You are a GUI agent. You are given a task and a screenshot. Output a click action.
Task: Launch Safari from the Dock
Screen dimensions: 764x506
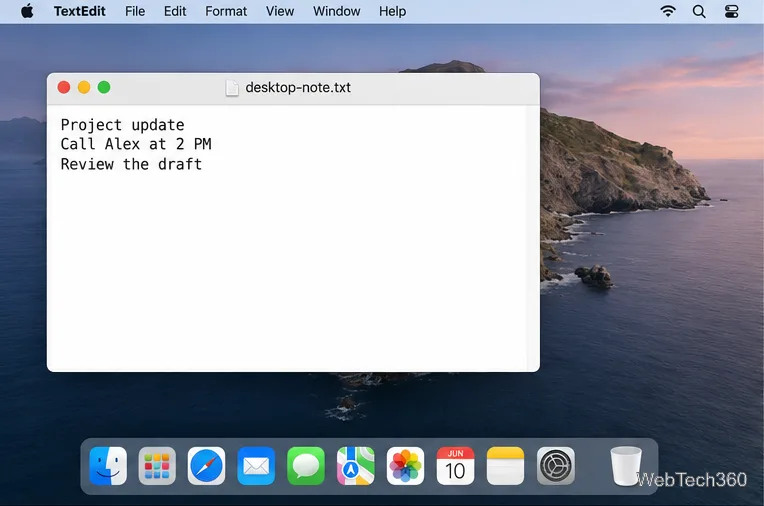pyautogui.click(x=207, y=466)
